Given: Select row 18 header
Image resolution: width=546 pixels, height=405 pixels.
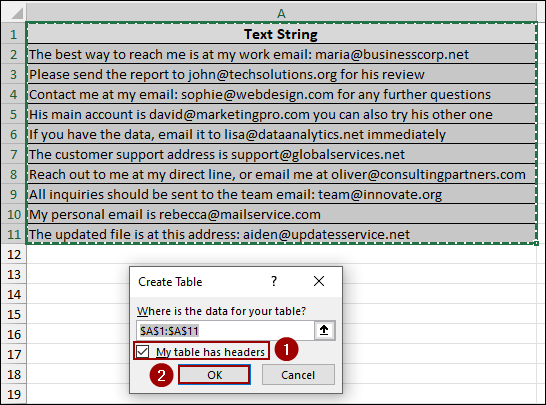Looking at the screenshot, I should coord(14,375).
